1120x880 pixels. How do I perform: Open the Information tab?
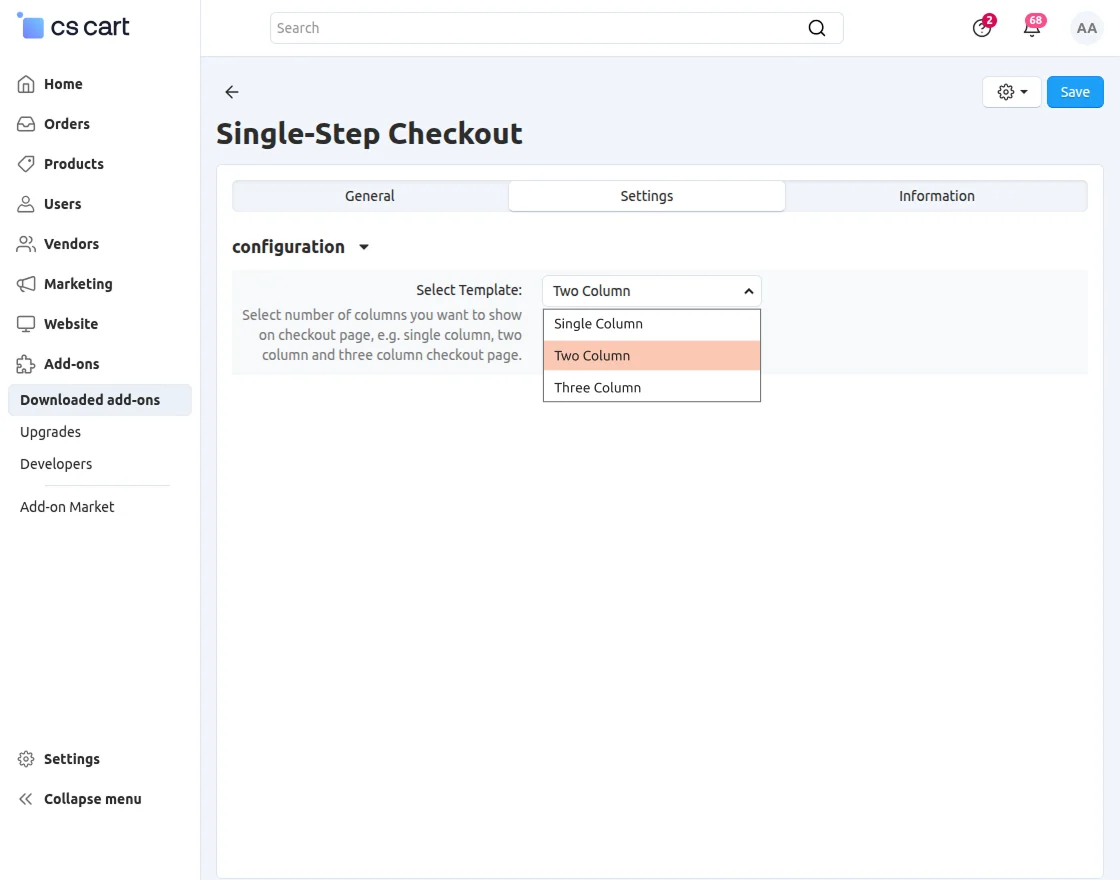coord(936,196)
